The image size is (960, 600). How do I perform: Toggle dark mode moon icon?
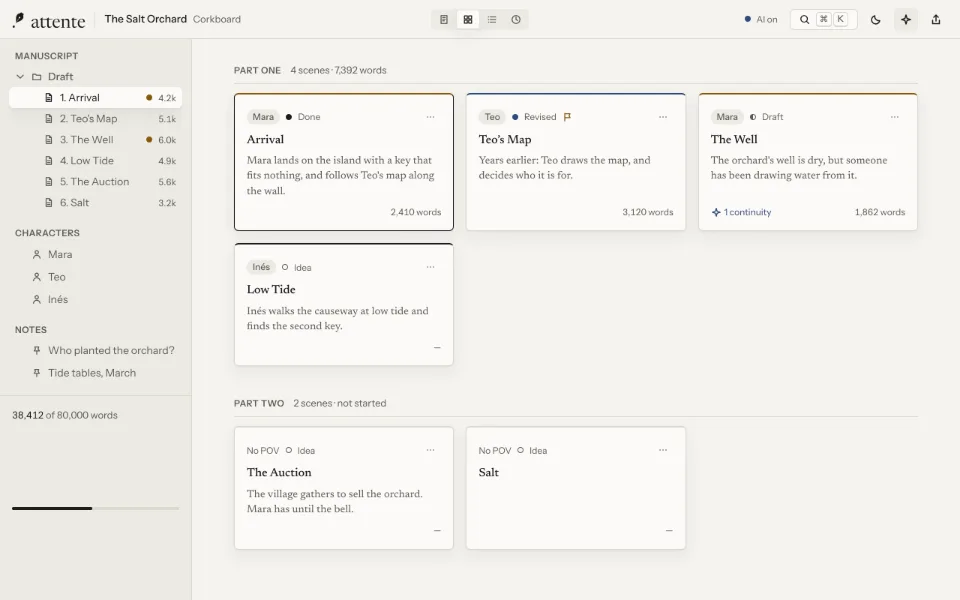click(876, 20)
